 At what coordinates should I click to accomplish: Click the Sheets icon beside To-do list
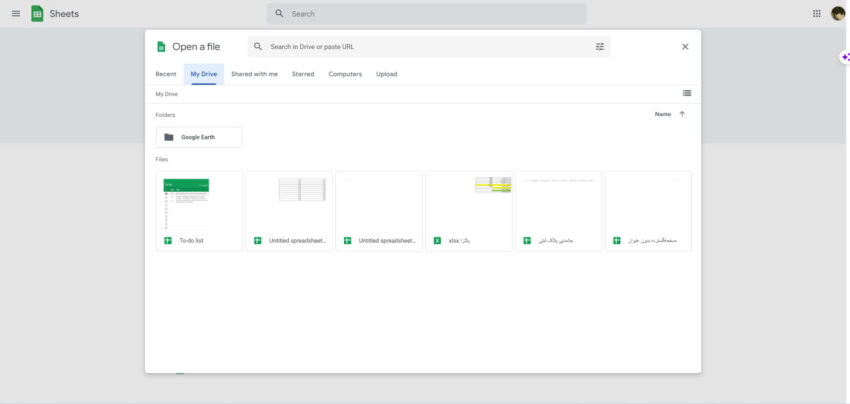(168, 241)
